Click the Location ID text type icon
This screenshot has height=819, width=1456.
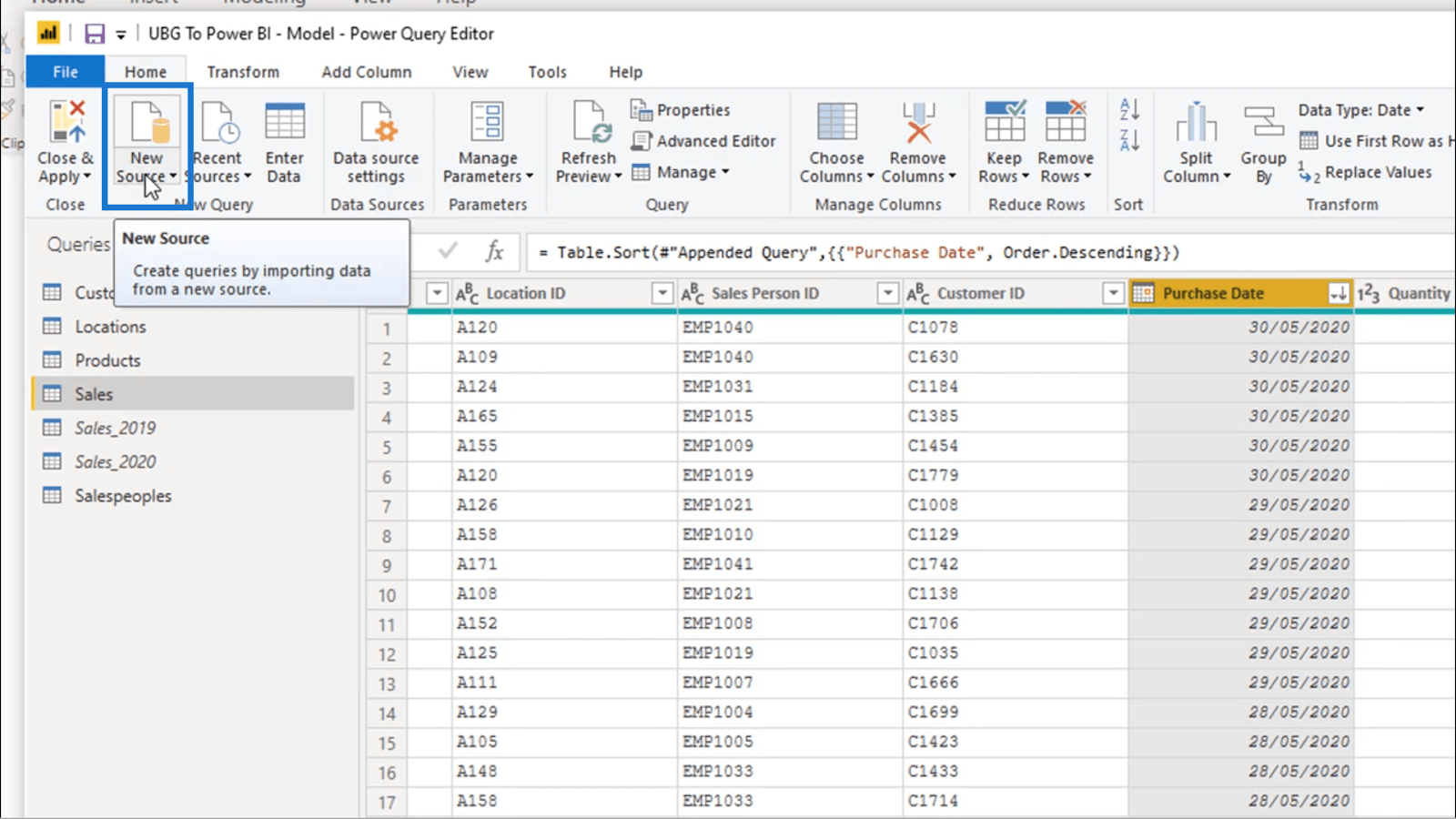pyautogui.click(x=467, y=293)
